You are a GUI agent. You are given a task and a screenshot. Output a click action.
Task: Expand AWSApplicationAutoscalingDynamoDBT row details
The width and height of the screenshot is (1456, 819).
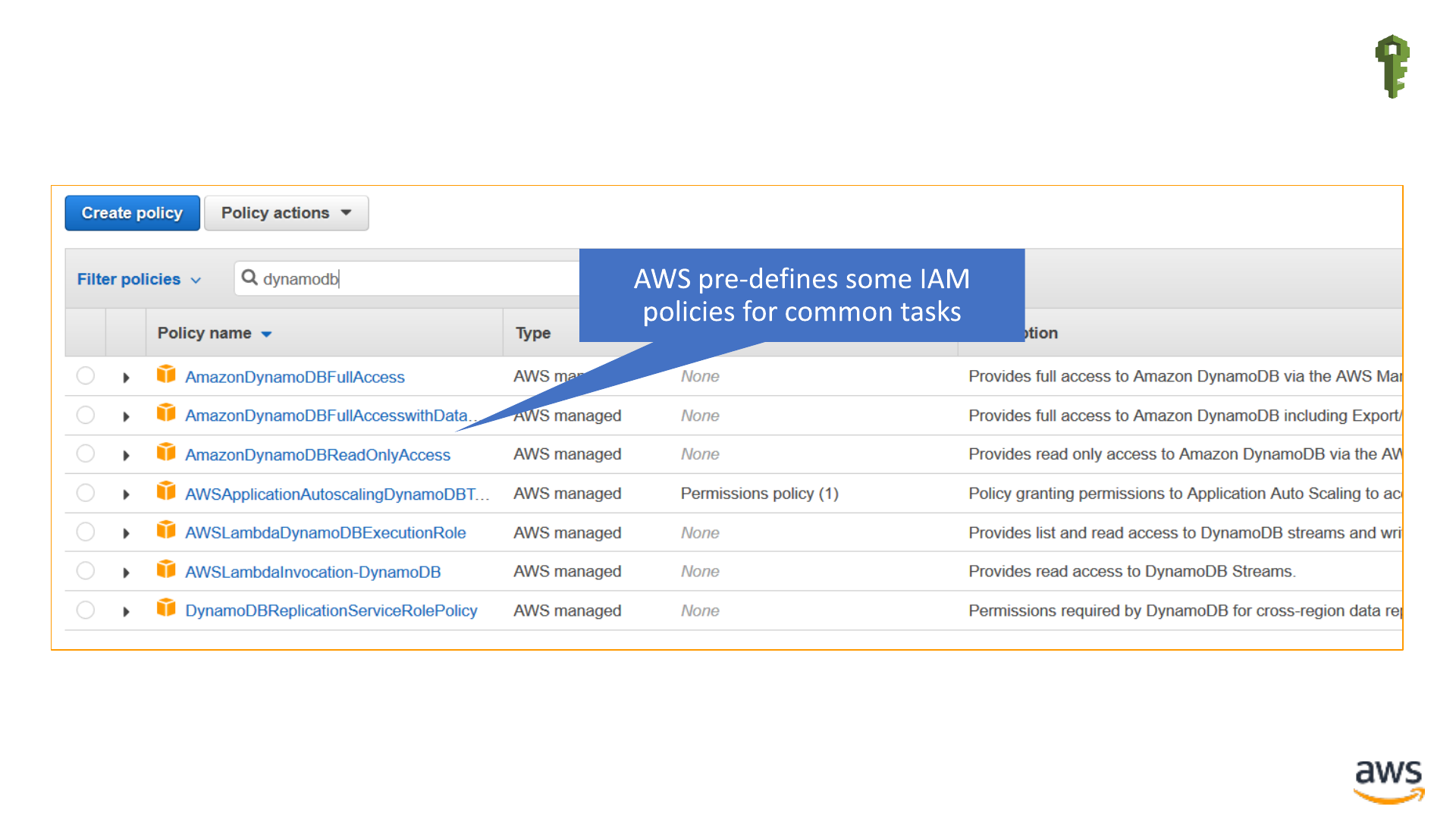point(126,494)
